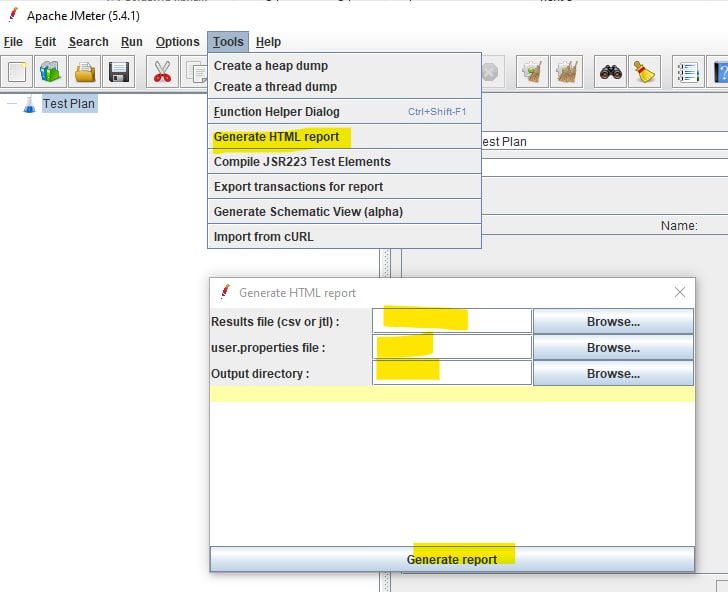
Task: Select Compile JSR223 Test Elements
Action: tap(344, 162)
